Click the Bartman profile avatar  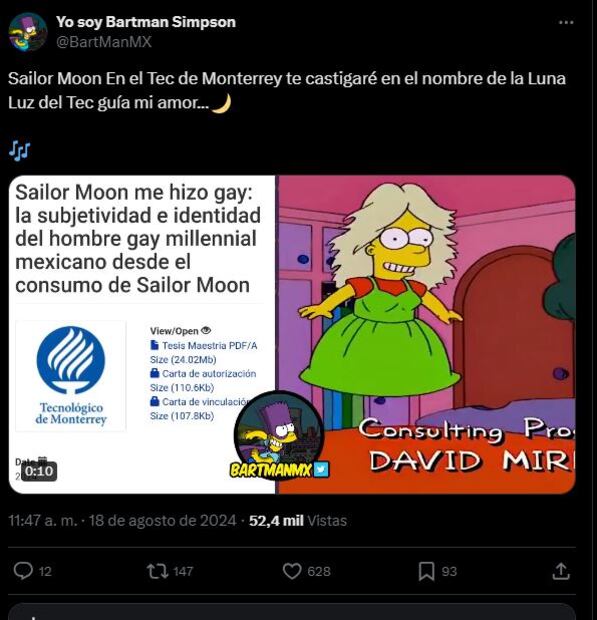tap(28, 32)
